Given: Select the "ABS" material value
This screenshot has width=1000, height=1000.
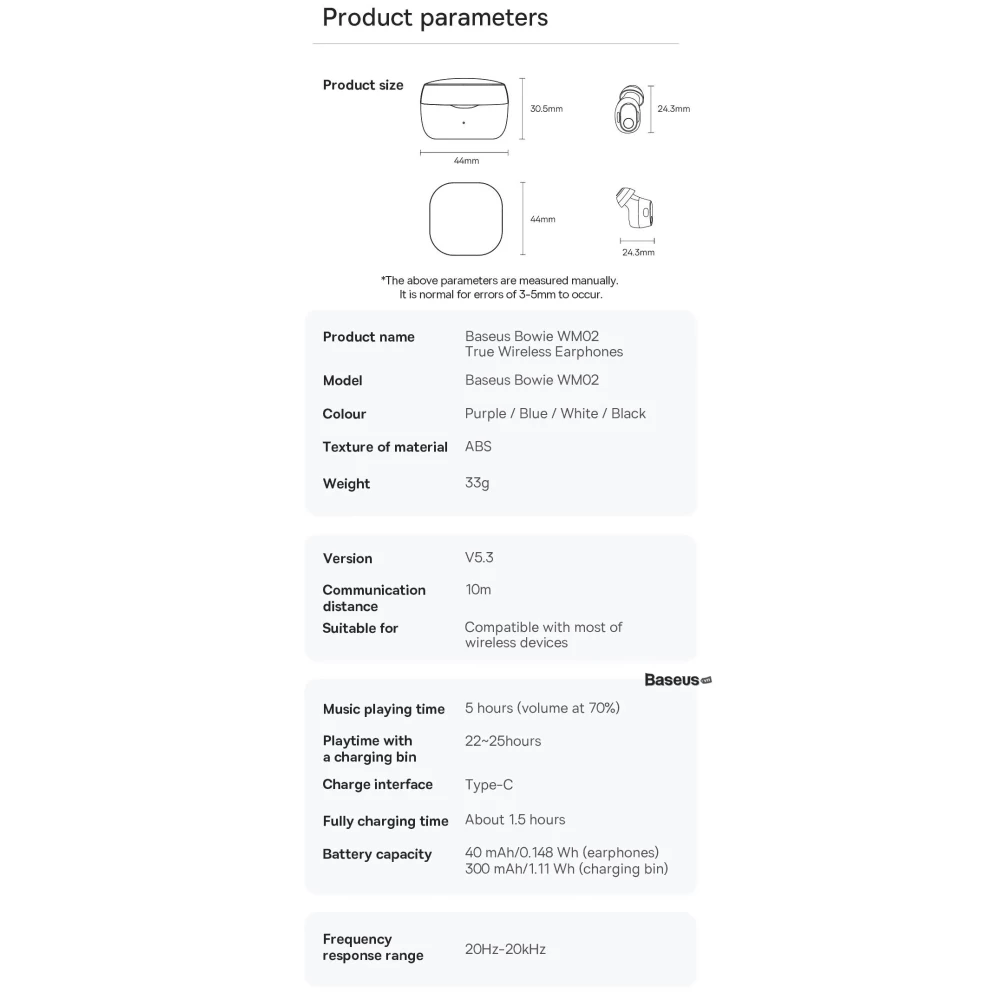Looking at the screenshot, I should coord(478,447).
